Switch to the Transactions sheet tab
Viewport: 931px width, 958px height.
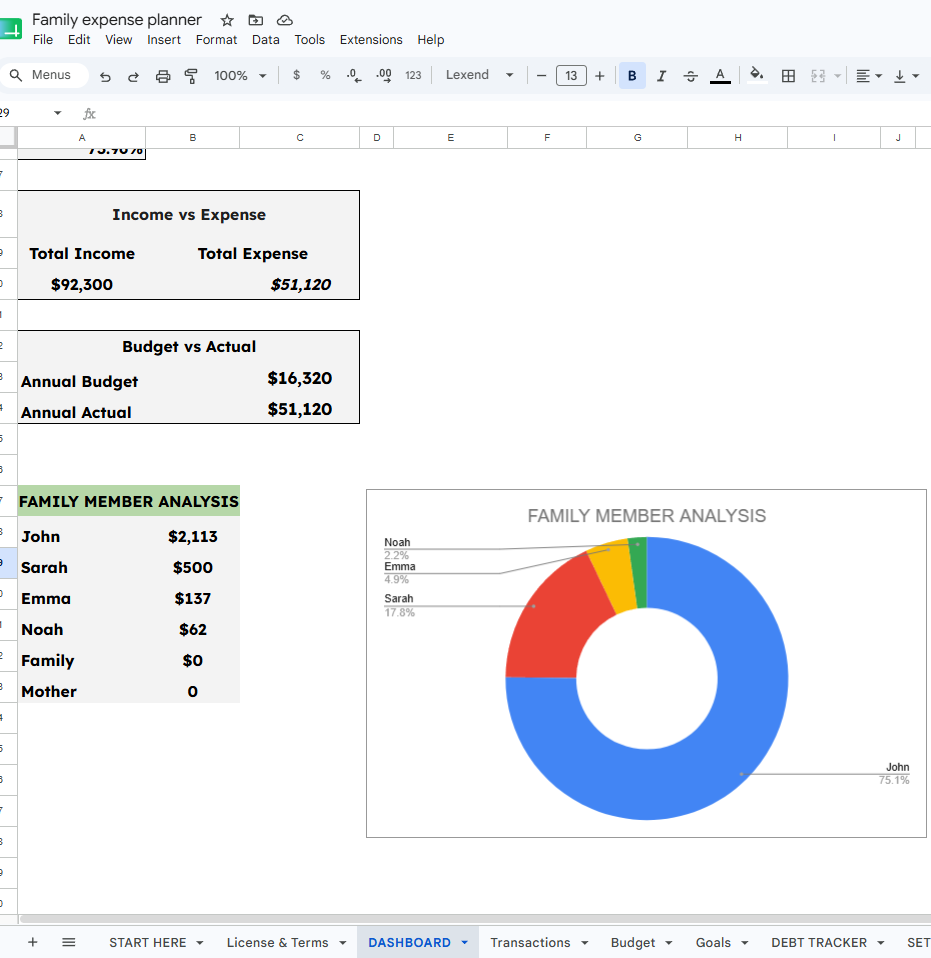coord(530,943)
